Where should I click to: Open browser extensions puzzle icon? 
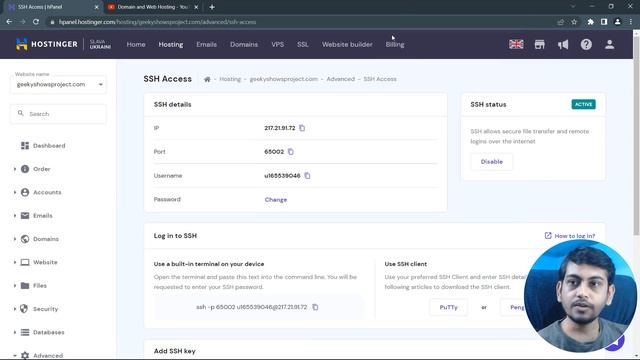[x=590, y=22]
